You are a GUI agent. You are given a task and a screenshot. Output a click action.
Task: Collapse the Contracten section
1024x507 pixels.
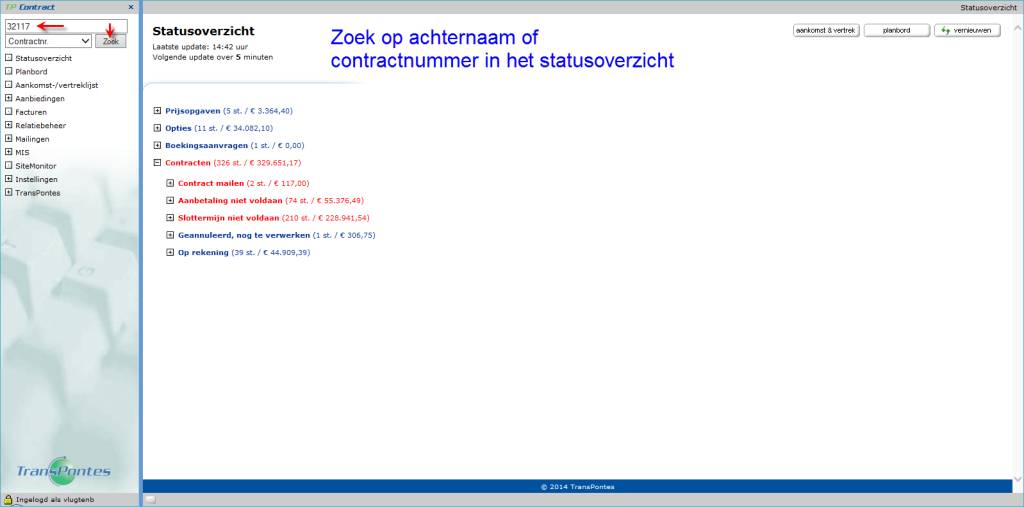click(157, 162)
